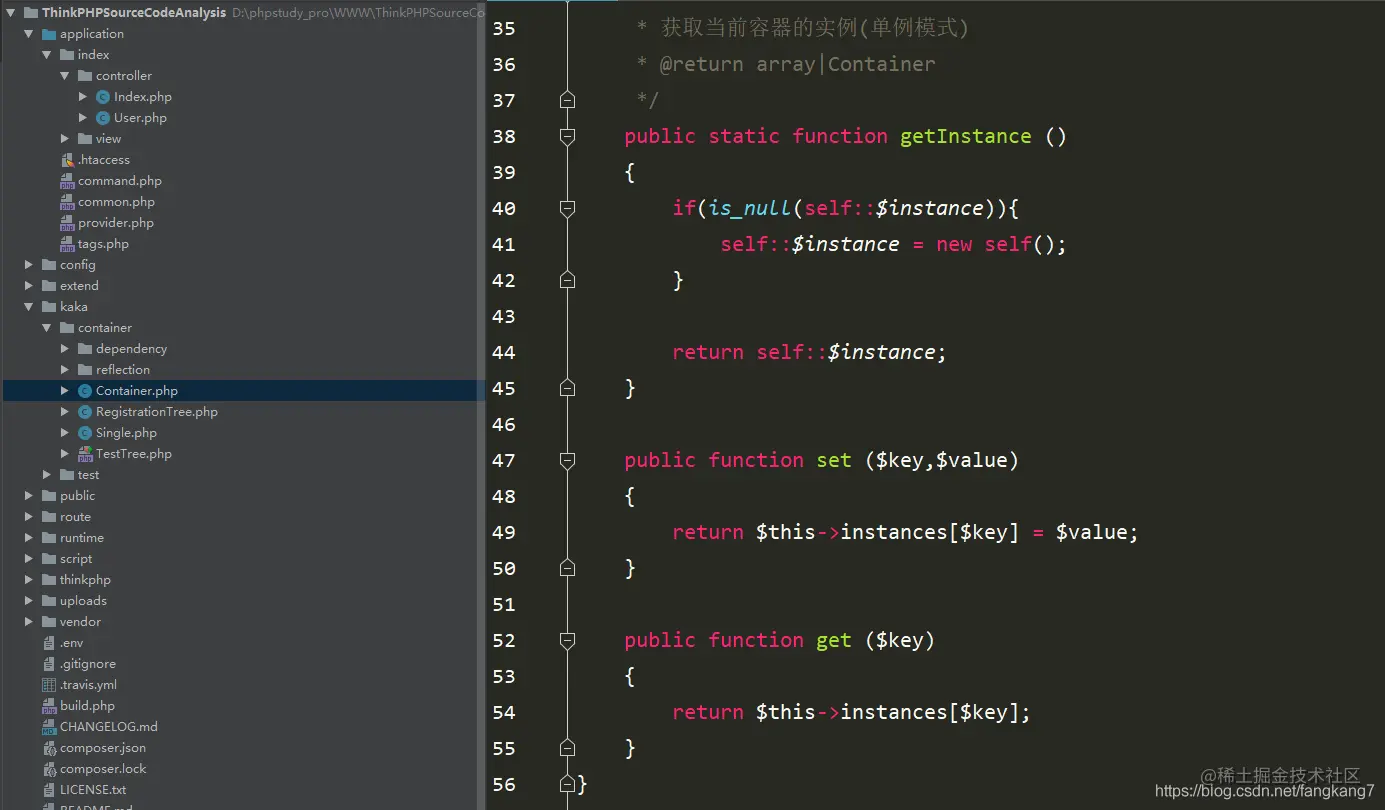
Task: Click the .htaccess file icon
Action: [x=67, y=160]
